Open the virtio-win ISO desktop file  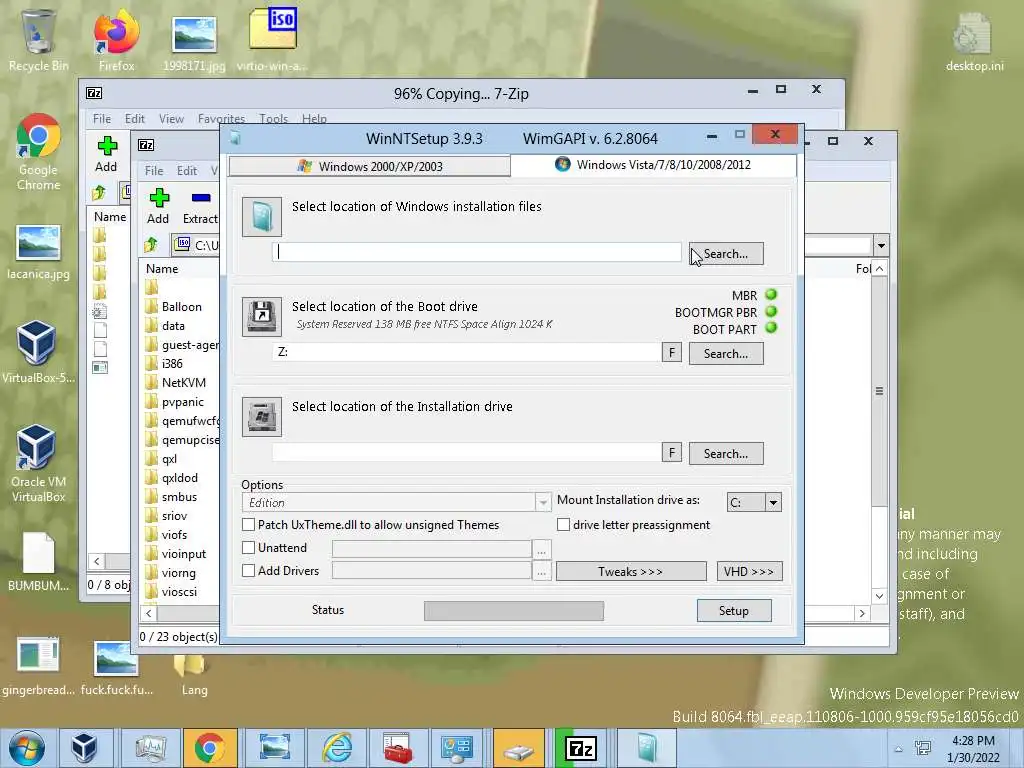[x=272, y=39]
